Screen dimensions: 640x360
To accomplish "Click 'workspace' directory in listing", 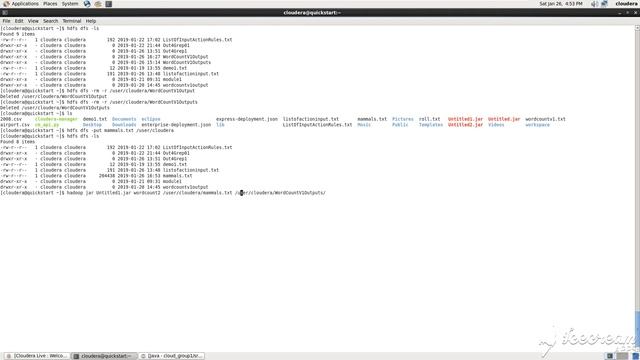I will [x=538, y=125].
